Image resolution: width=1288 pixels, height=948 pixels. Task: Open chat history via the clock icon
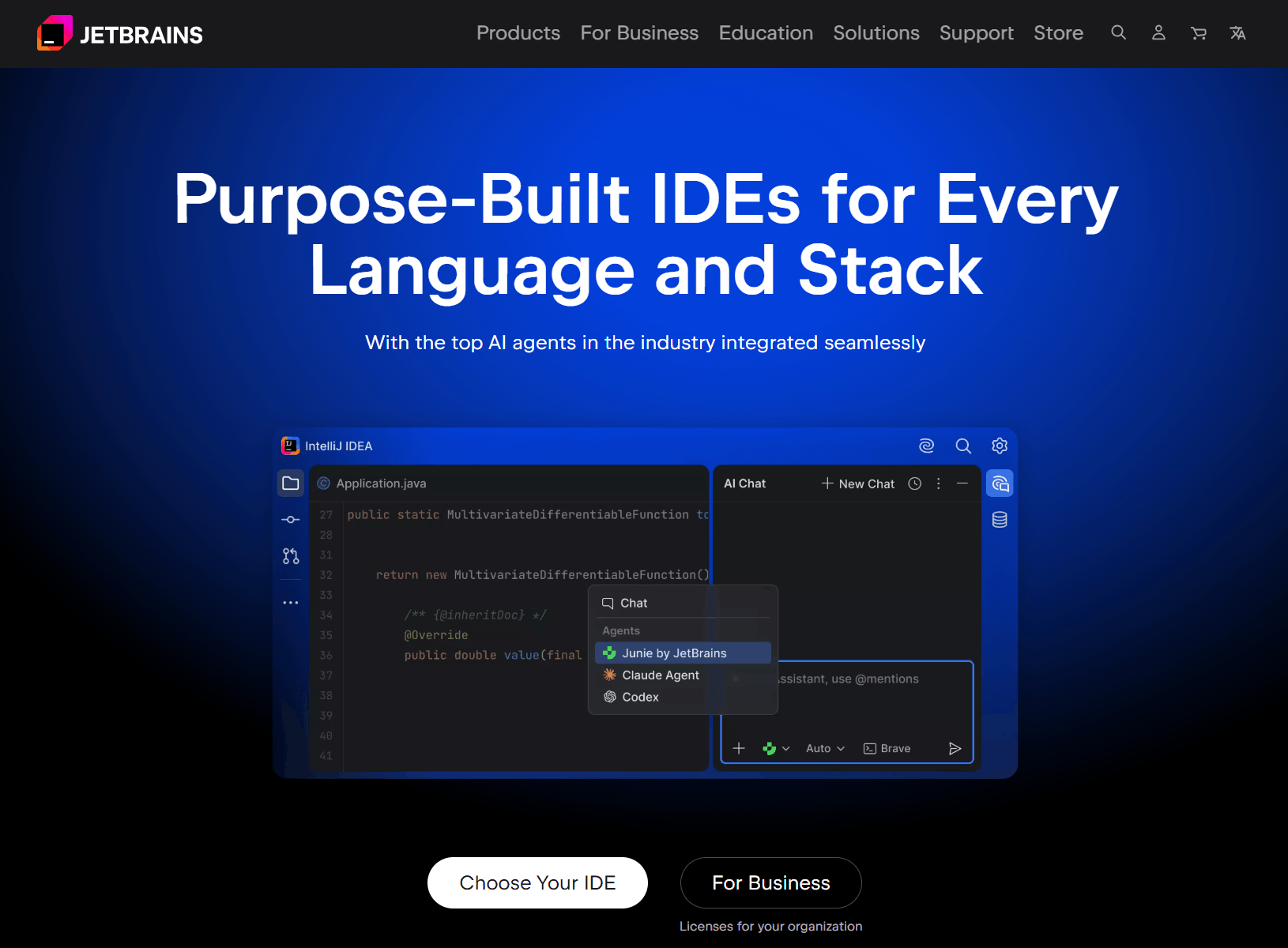coord(914,483)
